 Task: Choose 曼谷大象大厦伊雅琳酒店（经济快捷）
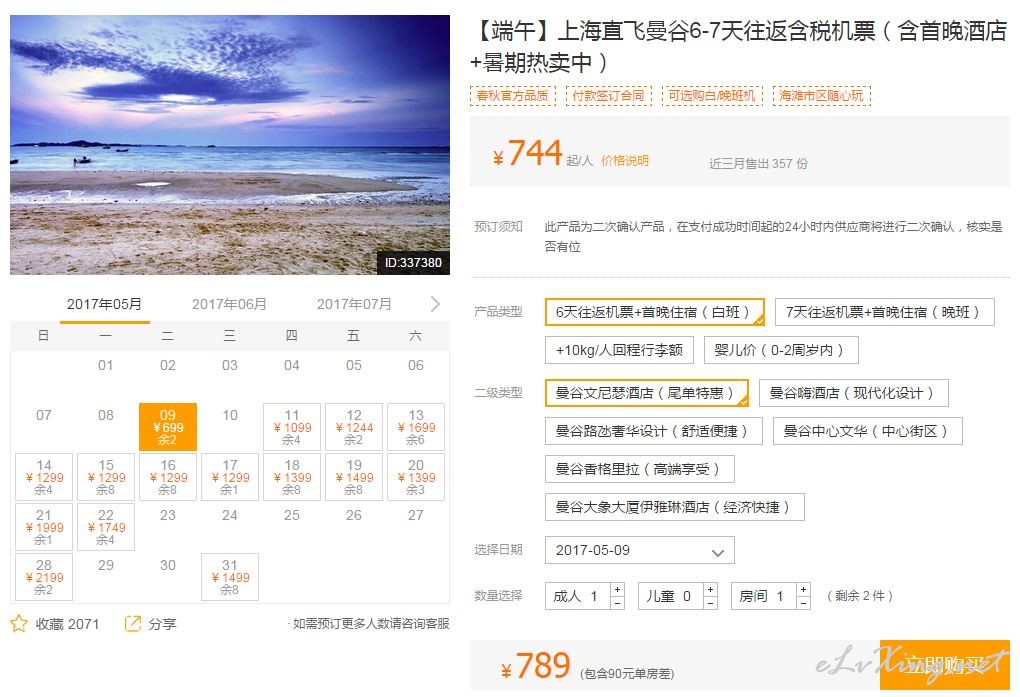click(x=675, y=507)
